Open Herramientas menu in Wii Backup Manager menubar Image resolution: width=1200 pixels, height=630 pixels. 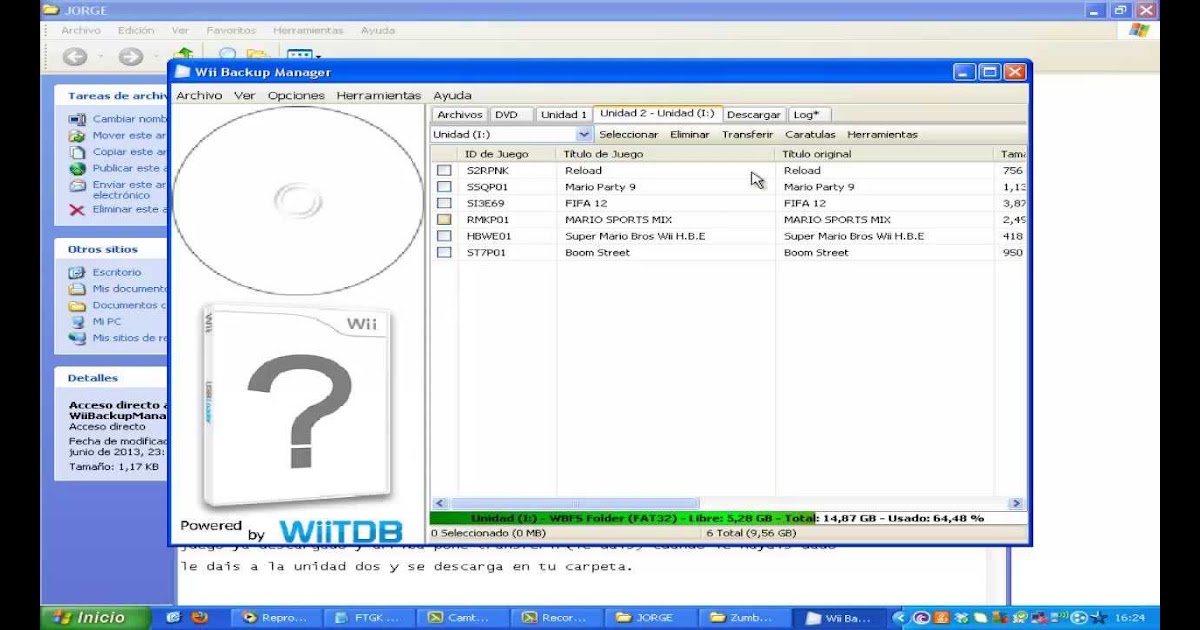[379, 96]
